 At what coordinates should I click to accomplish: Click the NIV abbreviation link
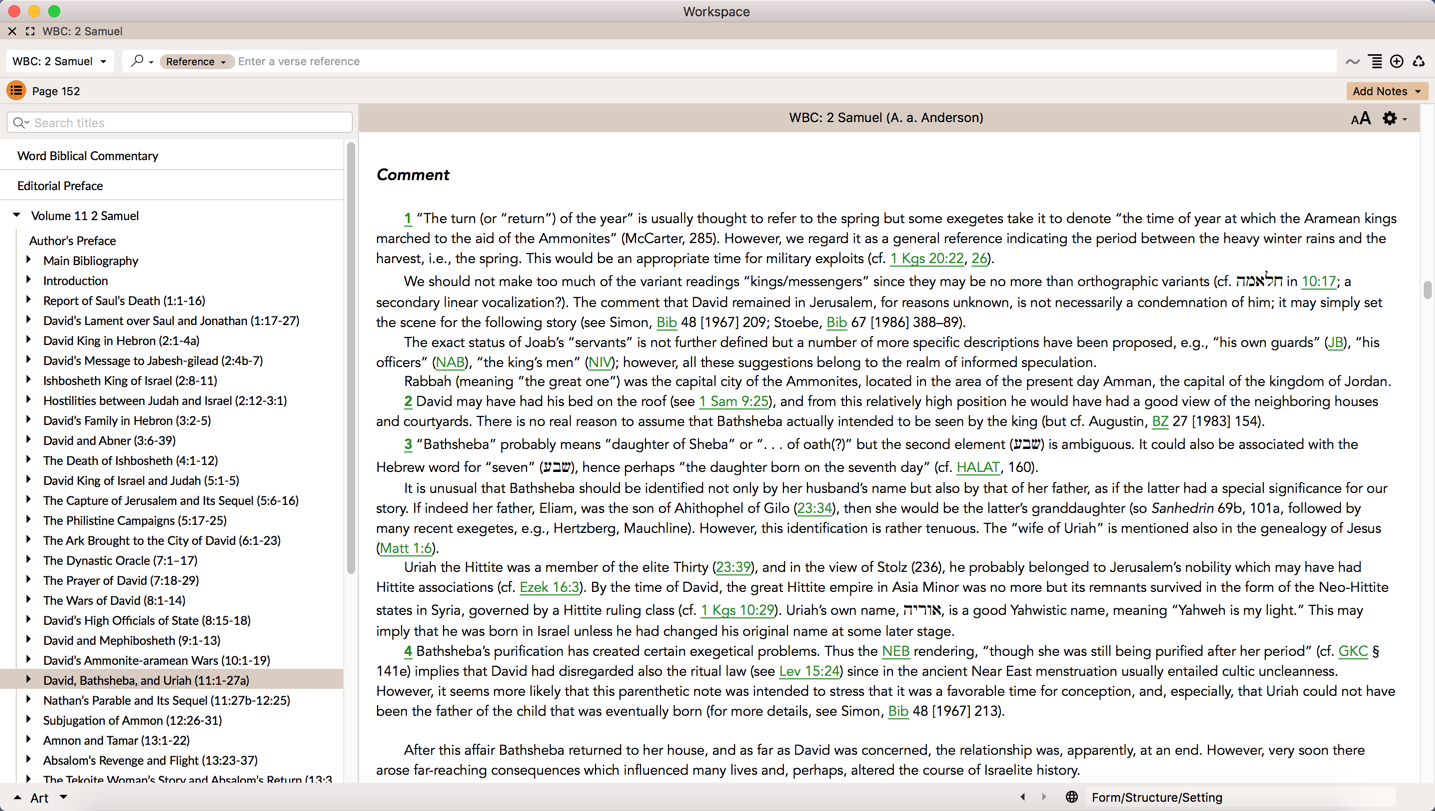(x=600, y=363)
